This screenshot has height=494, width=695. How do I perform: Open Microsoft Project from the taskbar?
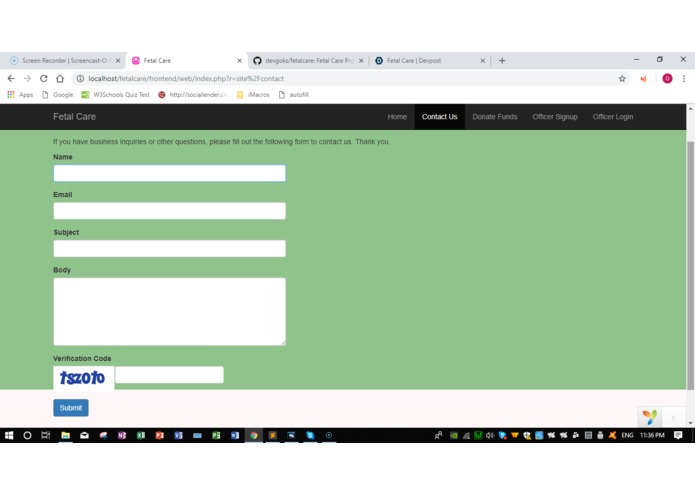[x=216, y=435]
